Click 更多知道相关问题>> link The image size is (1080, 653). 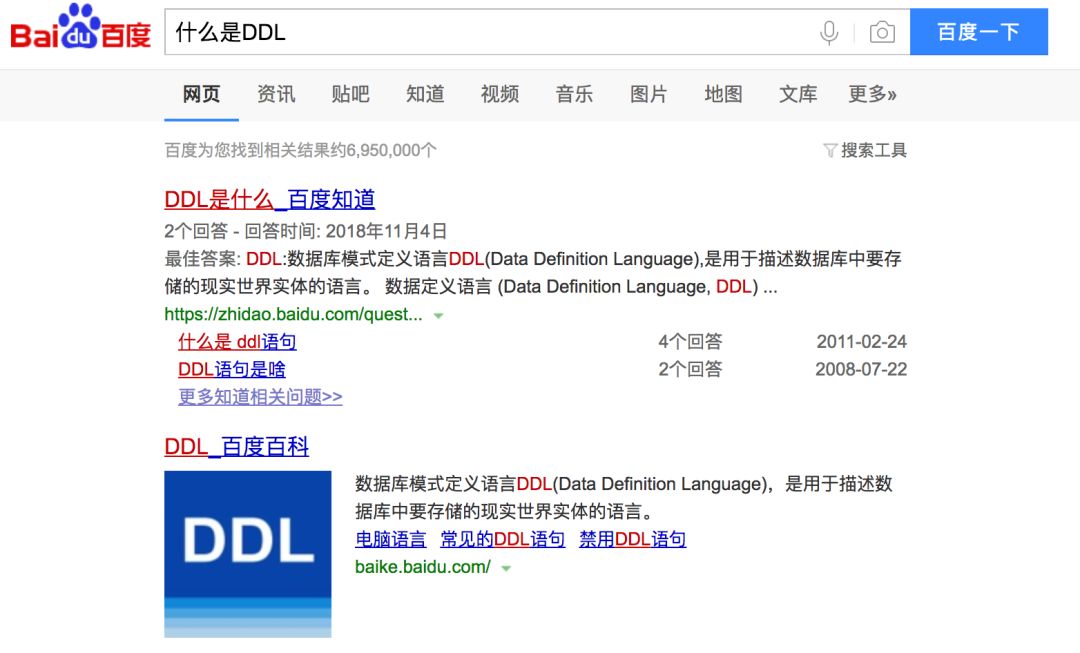point(260,397)
